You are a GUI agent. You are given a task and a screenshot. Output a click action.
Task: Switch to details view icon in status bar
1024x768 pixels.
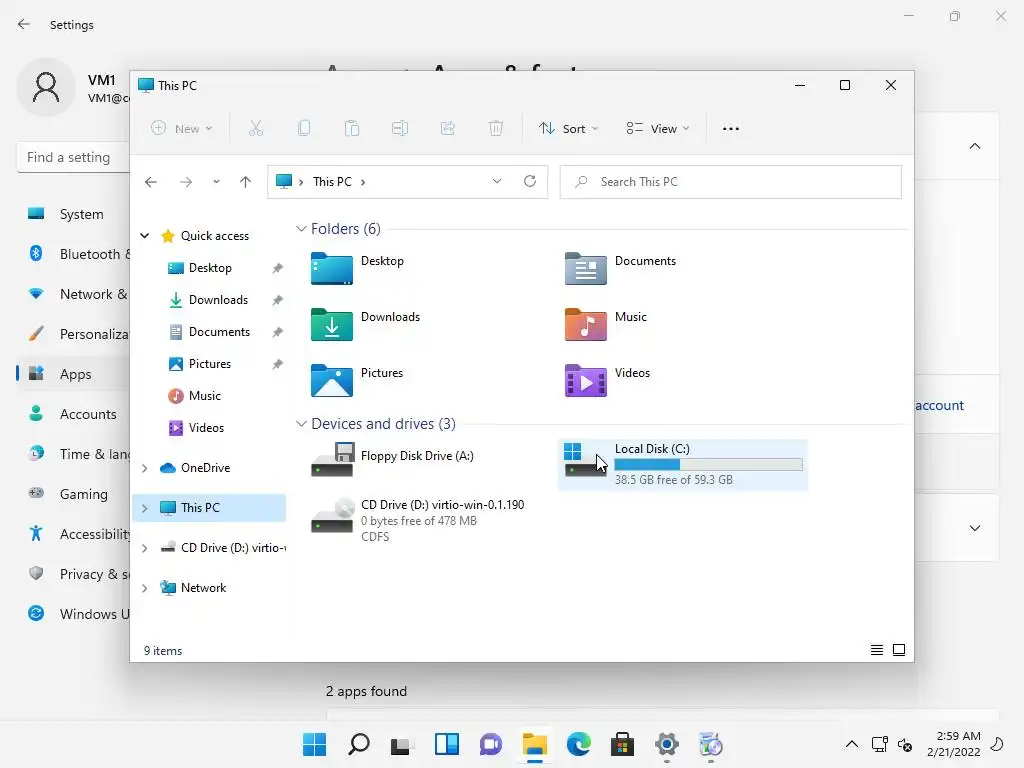[x=877, y=650]
